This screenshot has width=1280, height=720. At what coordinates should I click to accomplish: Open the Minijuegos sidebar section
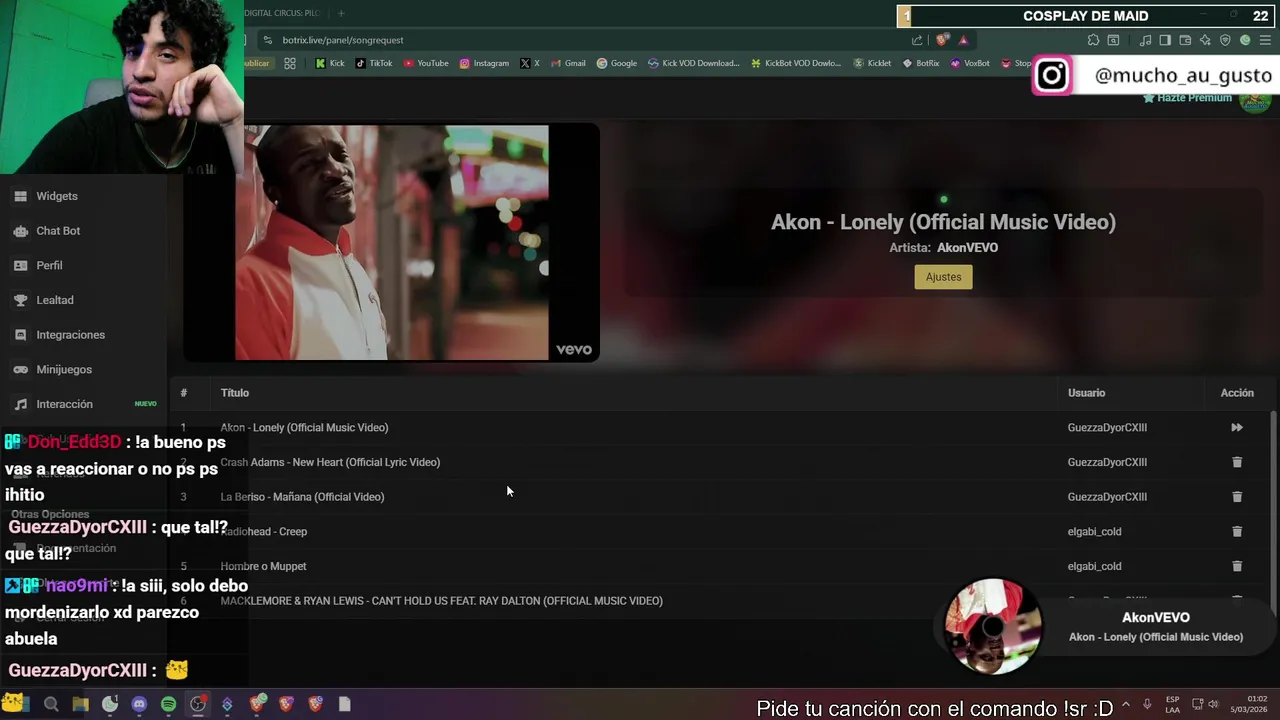(x=64, y=369)
